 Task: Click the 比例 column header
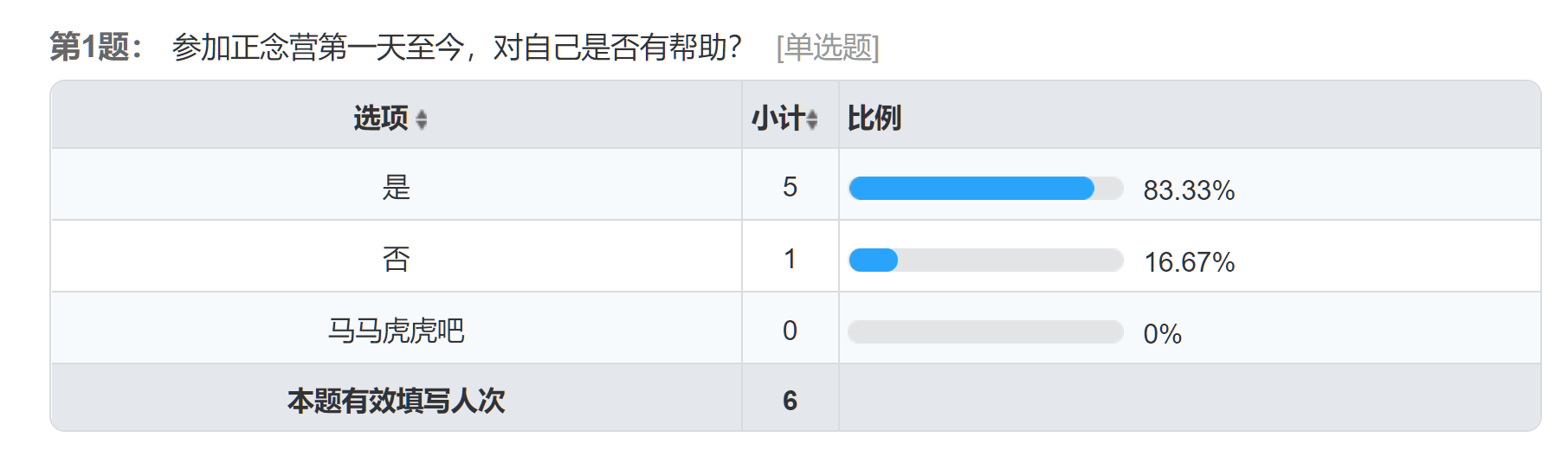pyautogui.click(x=874, y=118)
